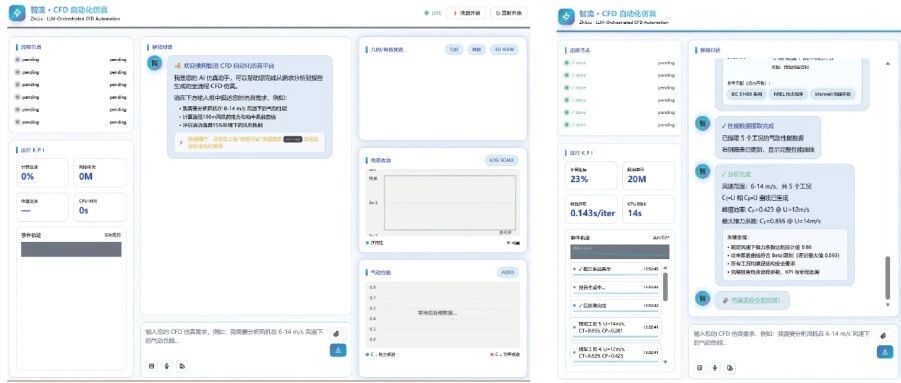Toggle continuity legend under the convergence chart
The width and height of the screenshot is (901, 383).
375,242
